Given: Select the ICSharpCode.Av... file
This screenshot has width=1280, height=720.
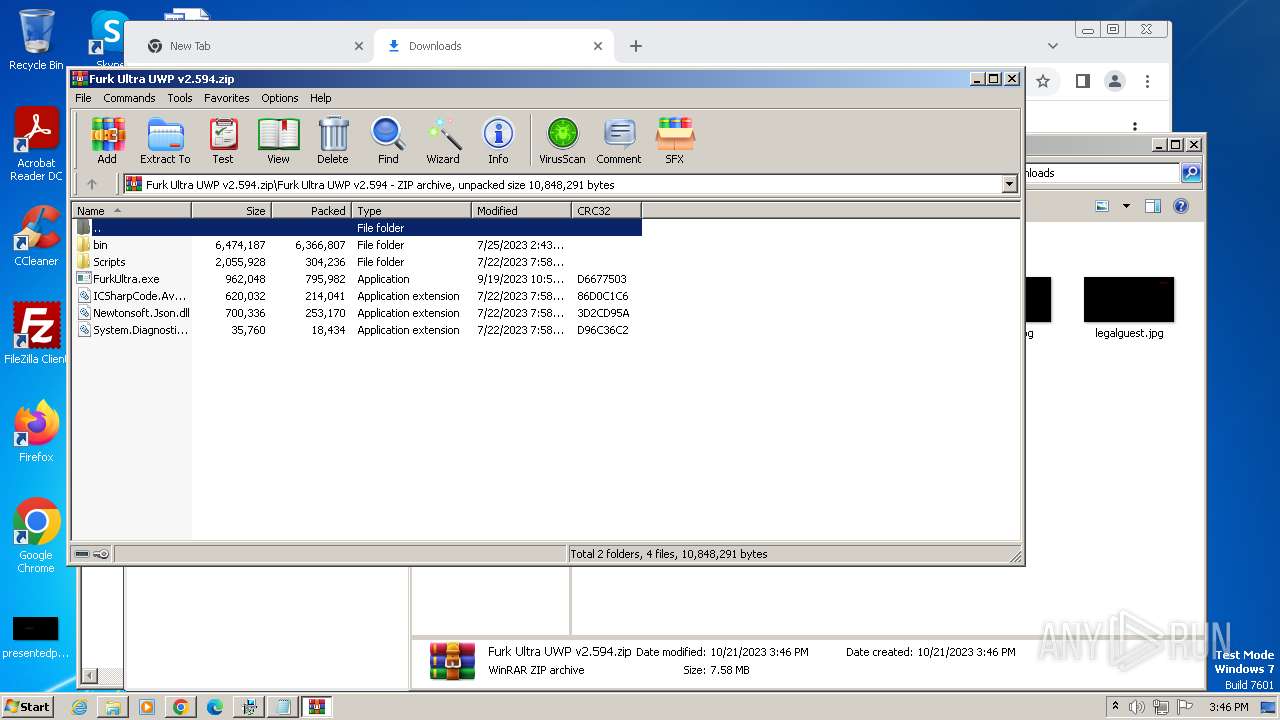Looking at the screenshot, I should point(358,296).
